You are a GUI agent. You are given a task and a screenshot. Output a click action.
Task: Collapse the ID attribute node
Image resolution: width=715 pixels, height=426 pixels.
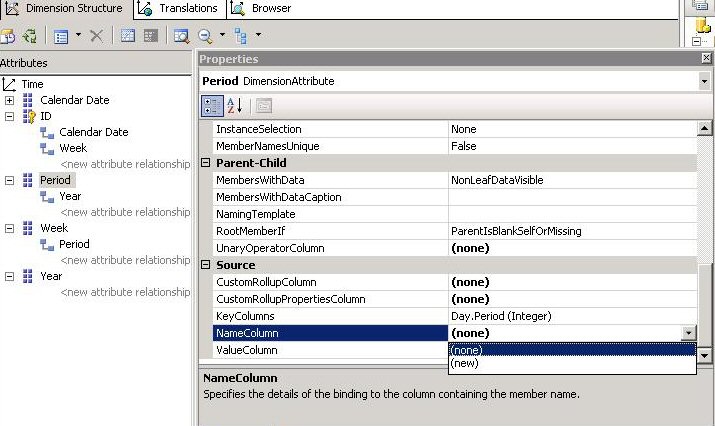click(x=9, y=116)
